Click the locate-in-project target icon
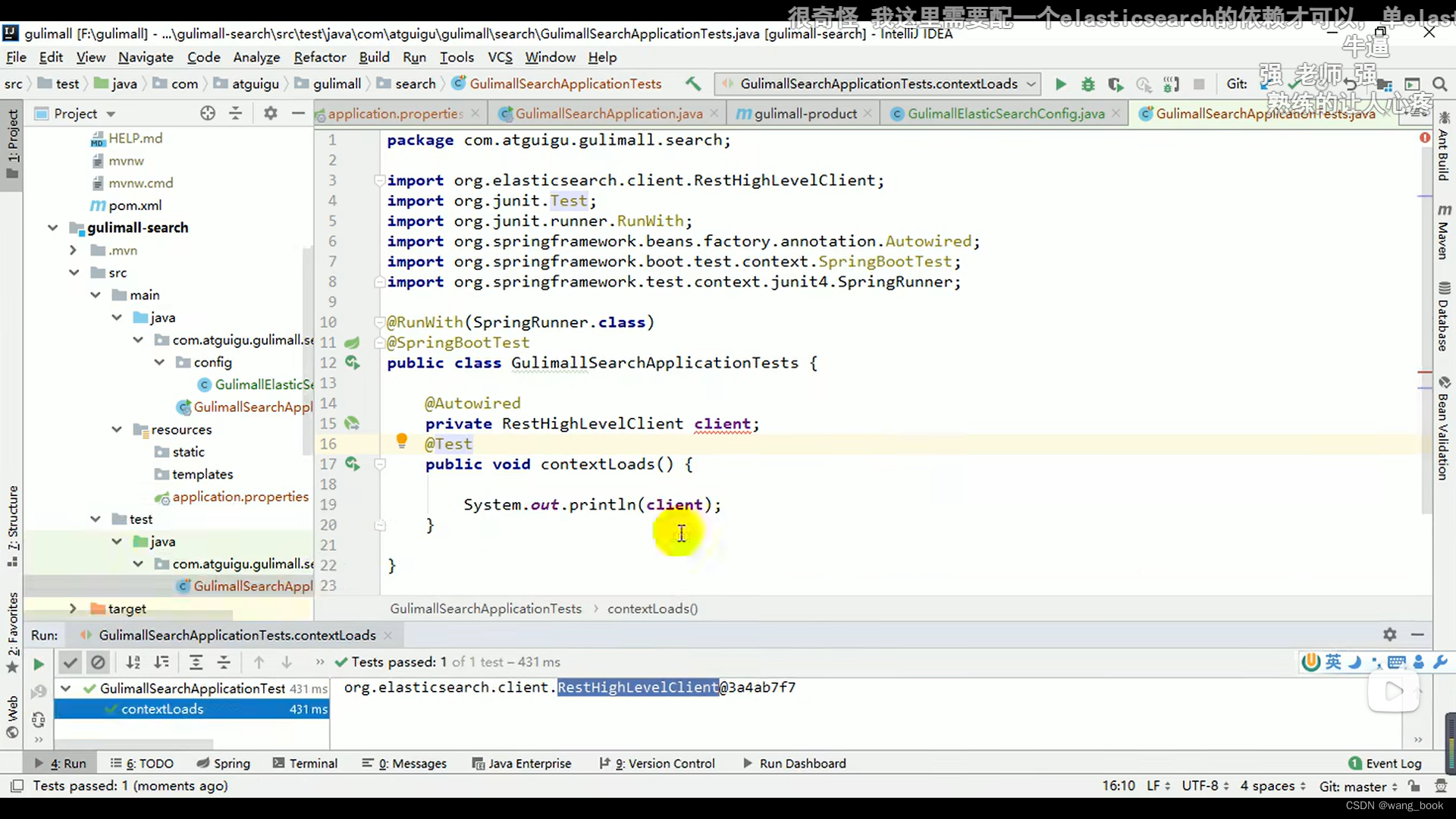This screenshot has height=819, width=1456. [208, 113]
